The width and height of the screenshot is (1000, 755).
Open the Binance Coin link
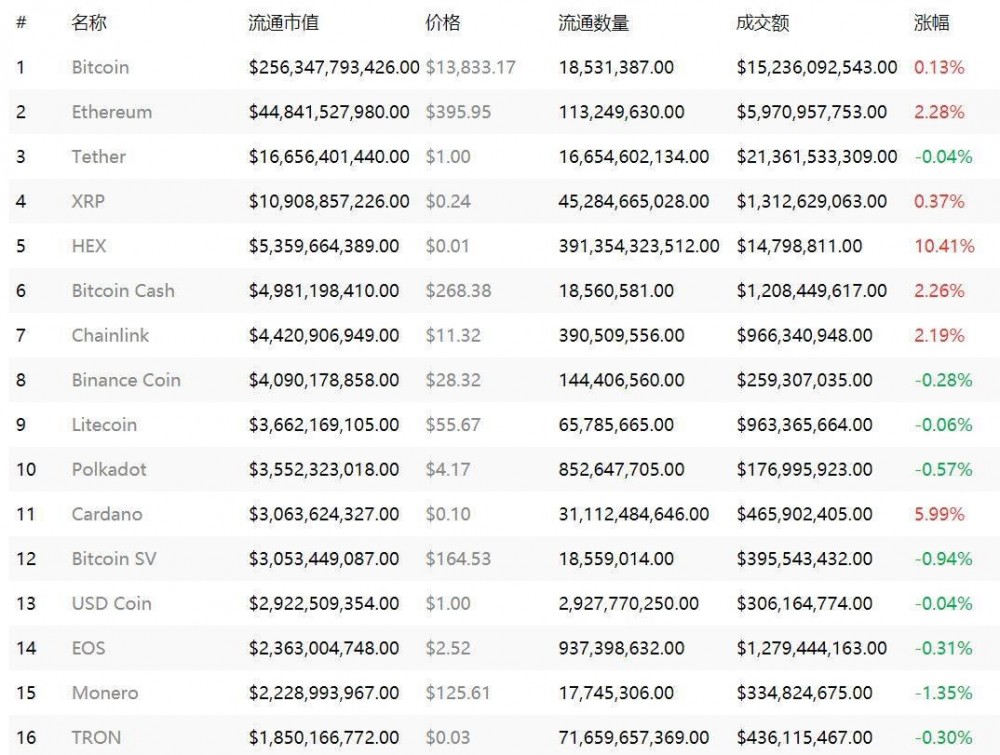126,380
